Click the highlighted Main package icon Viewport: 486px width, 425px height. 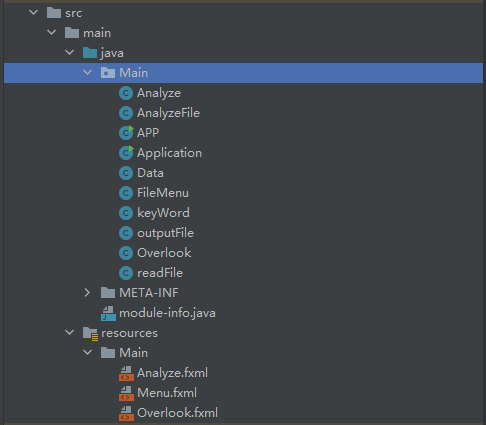pos(108,73)
